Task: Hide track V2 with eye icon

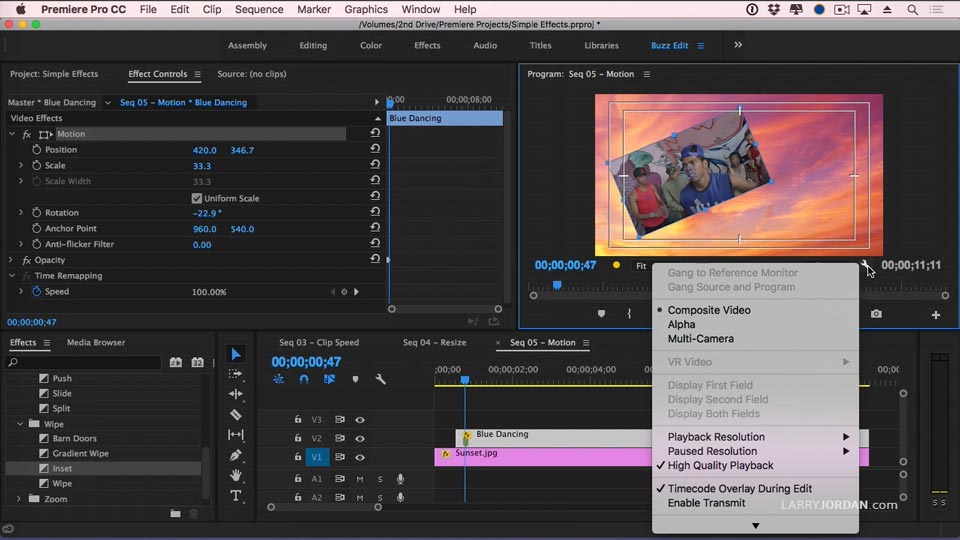Action: coord(360,439)
